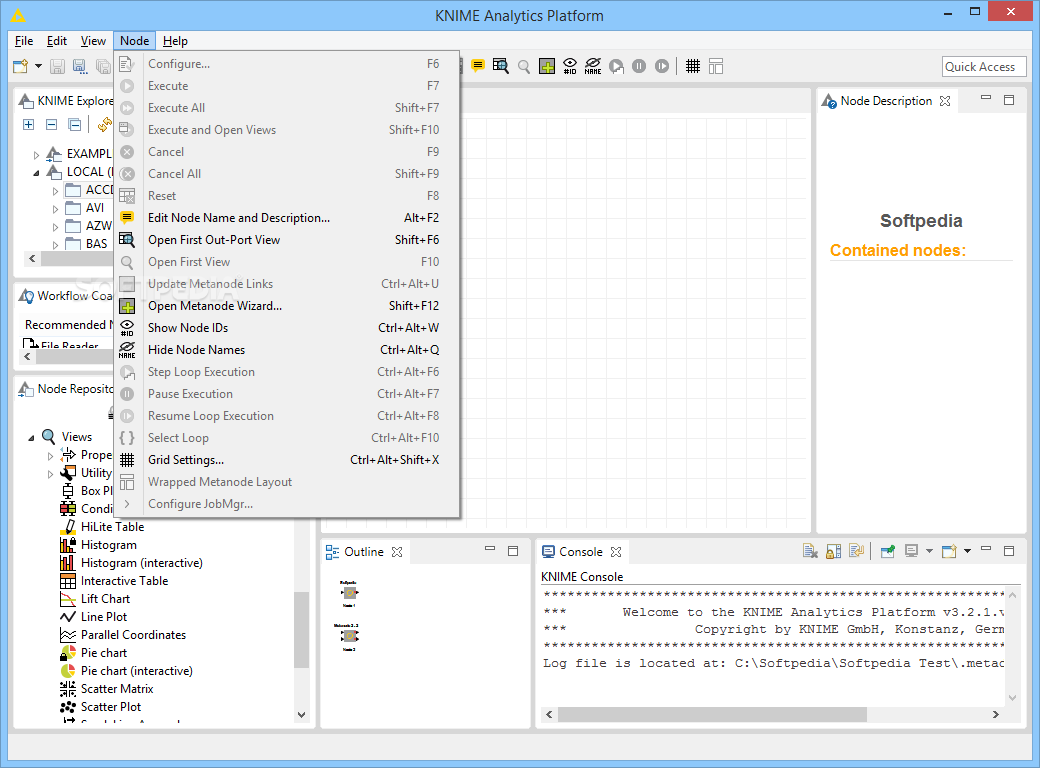Select Grid Settings menu entry

coord(287,460)
